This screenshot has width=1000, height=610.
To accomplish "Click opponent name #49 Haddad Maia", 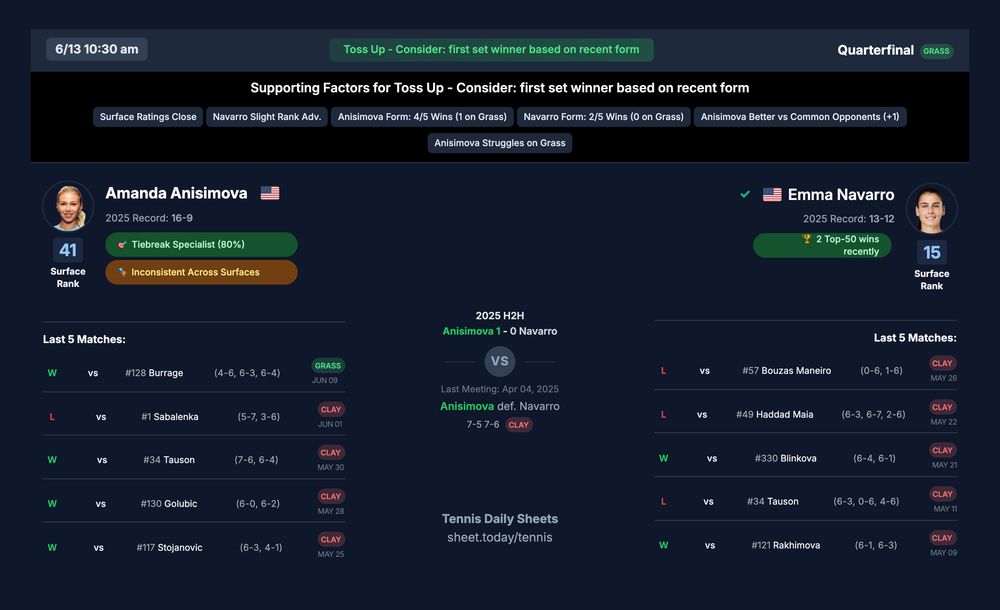I will click(x=774, y=414).
